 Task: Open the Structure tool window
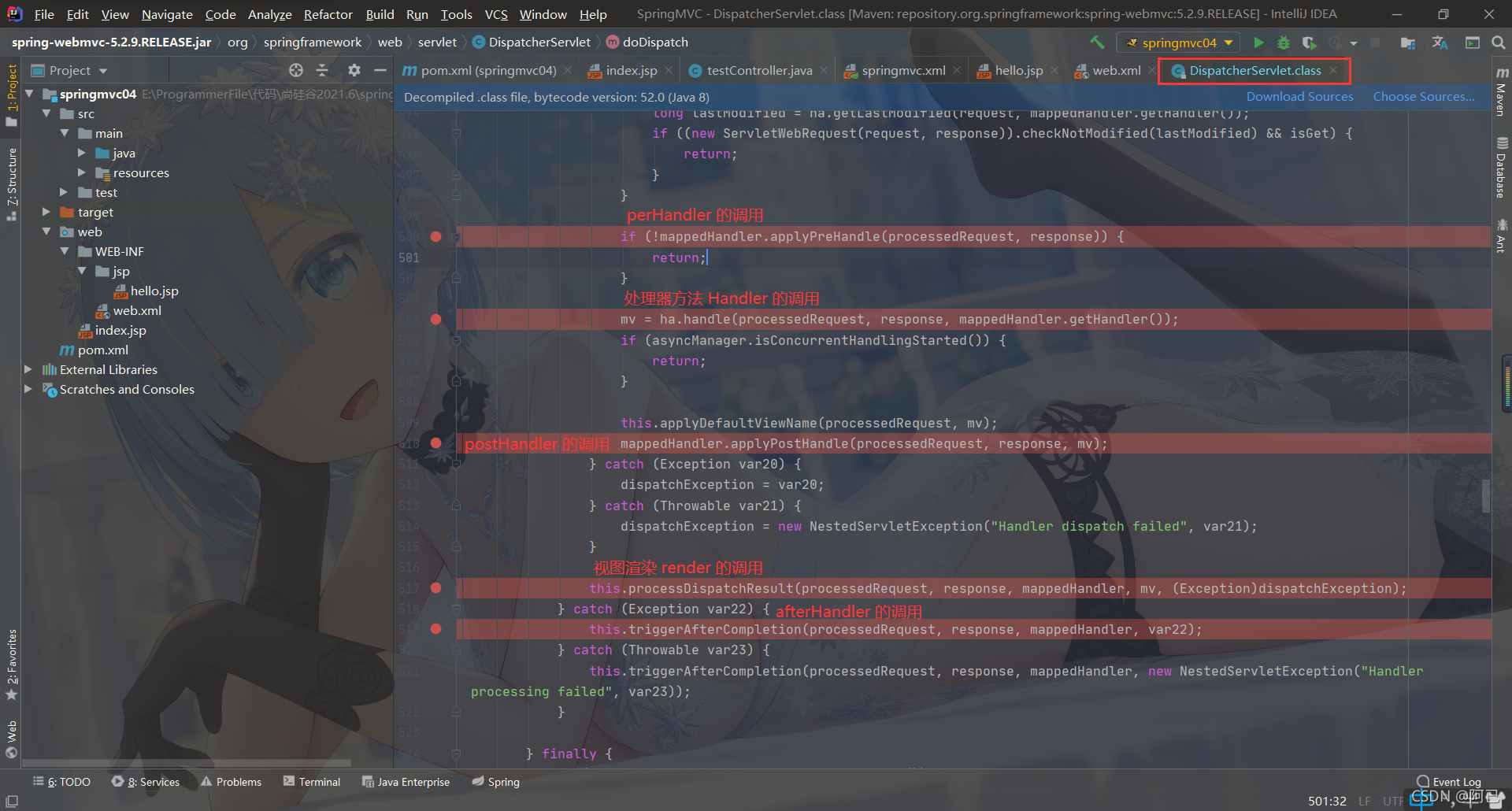tap(12, 184)
